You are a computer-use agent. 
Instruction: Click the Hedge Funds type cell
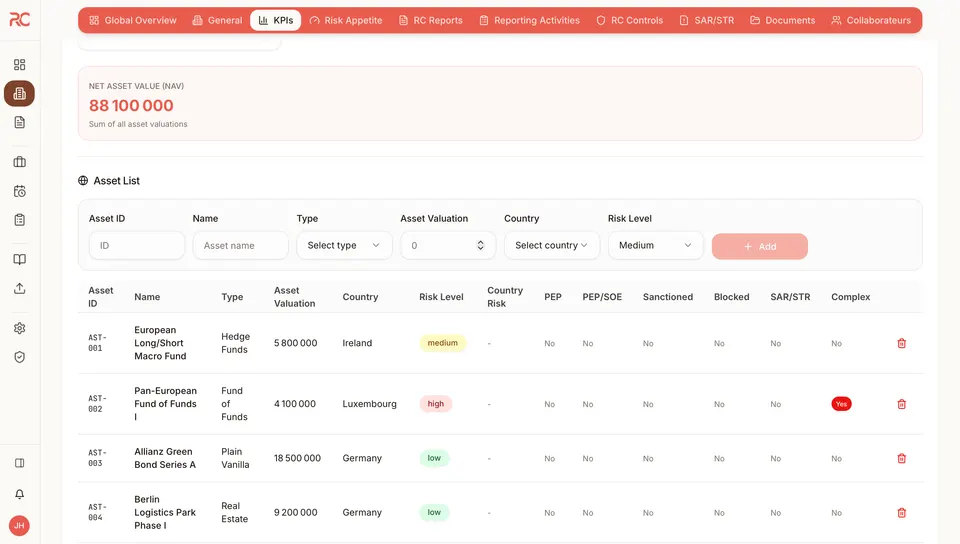click(235, 343)
